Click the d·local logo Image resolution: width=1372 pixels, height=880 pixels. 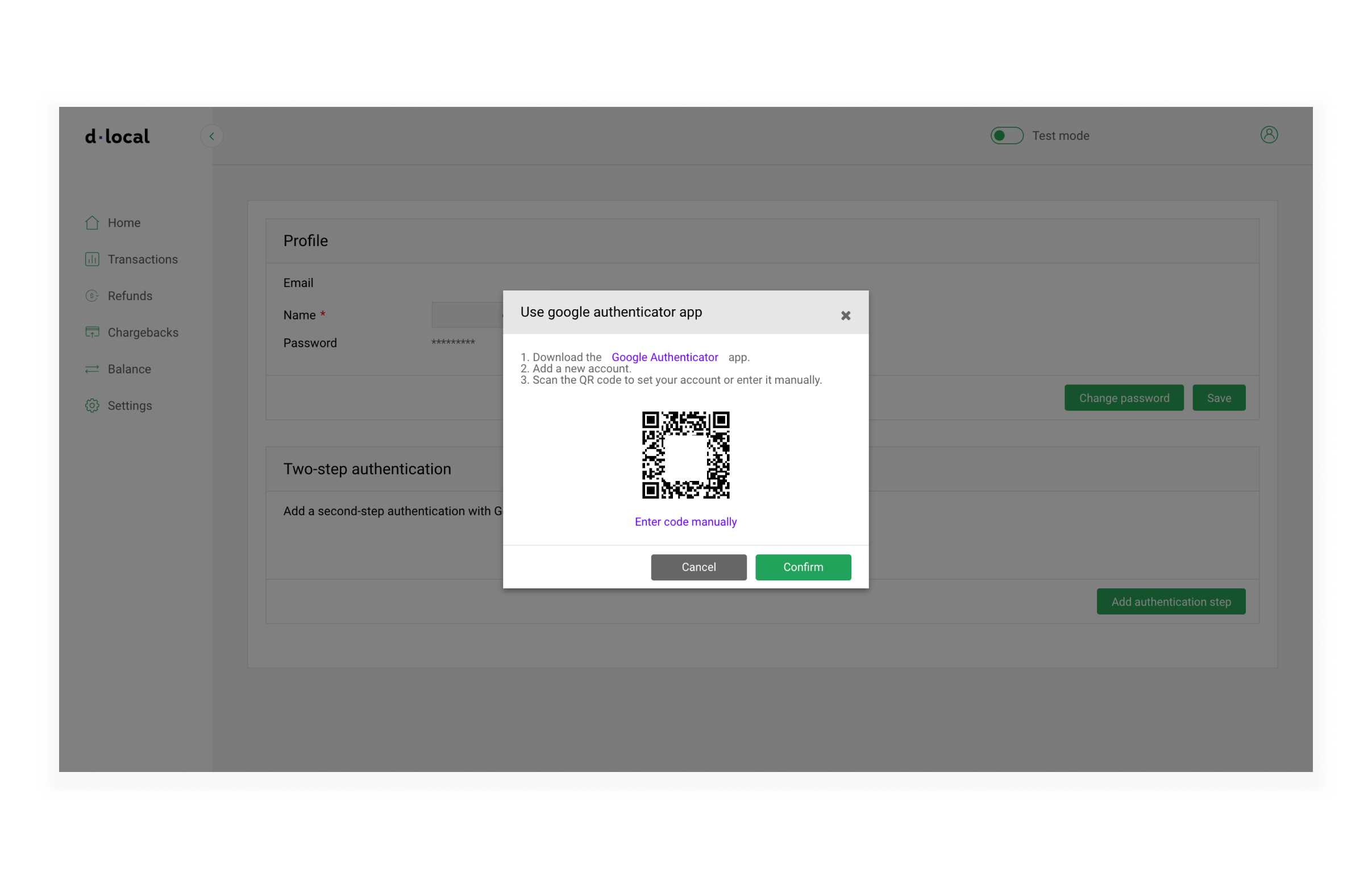coord(117,136)
